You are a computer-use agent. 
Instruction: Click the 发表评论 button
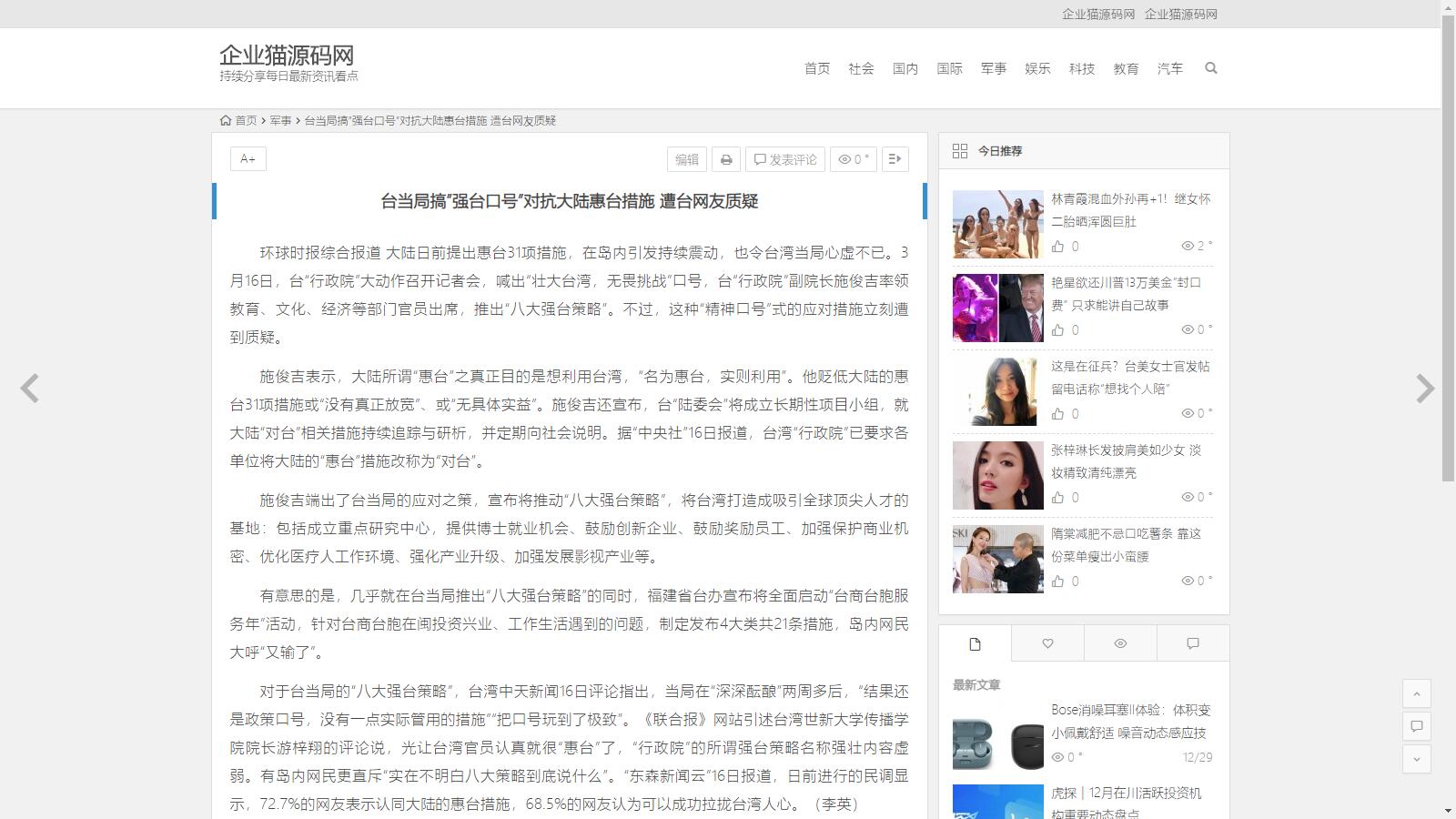[784, 159]
